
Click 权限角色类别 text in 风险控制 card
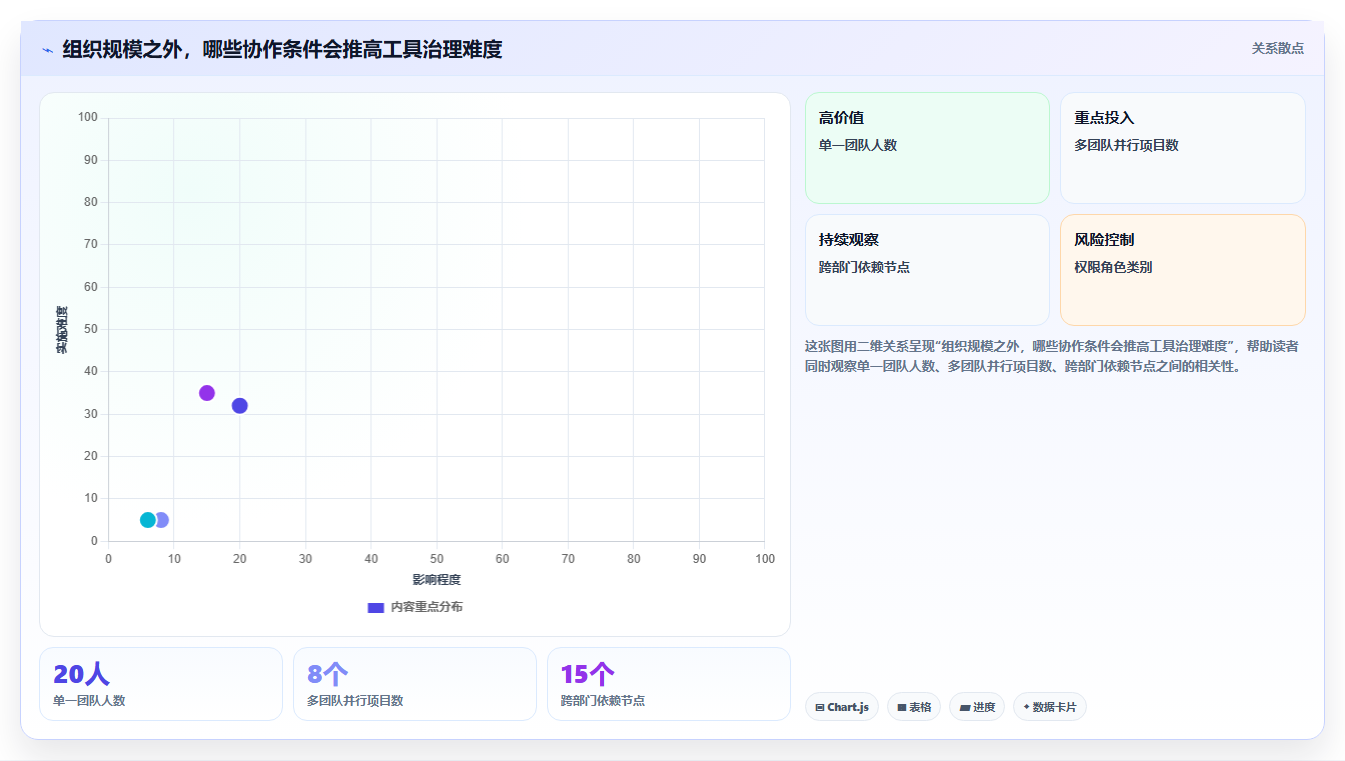(x=1114, y=267)
